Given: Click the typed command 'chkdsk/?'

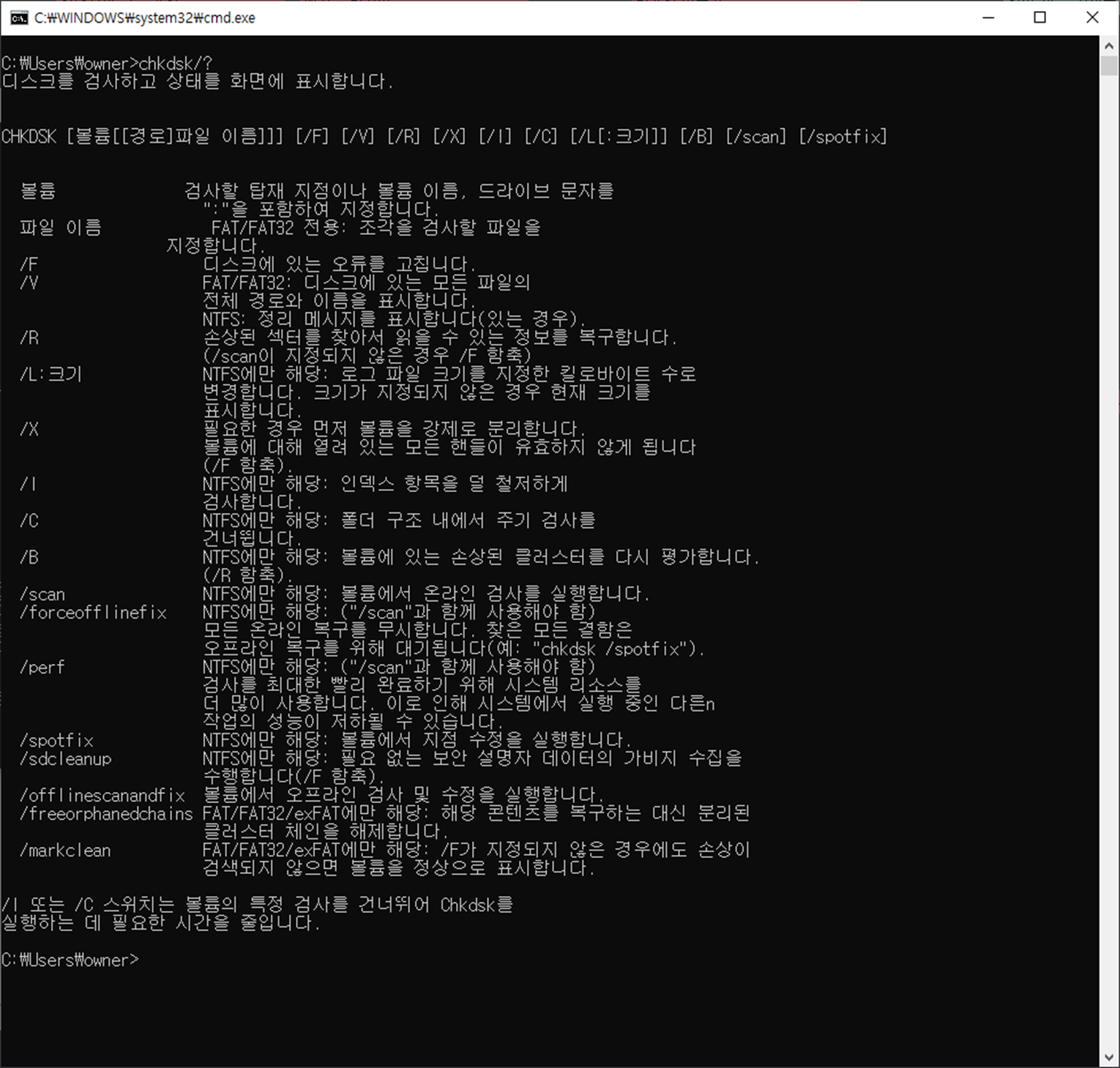Looking at the screenshot, I should 176,64.
